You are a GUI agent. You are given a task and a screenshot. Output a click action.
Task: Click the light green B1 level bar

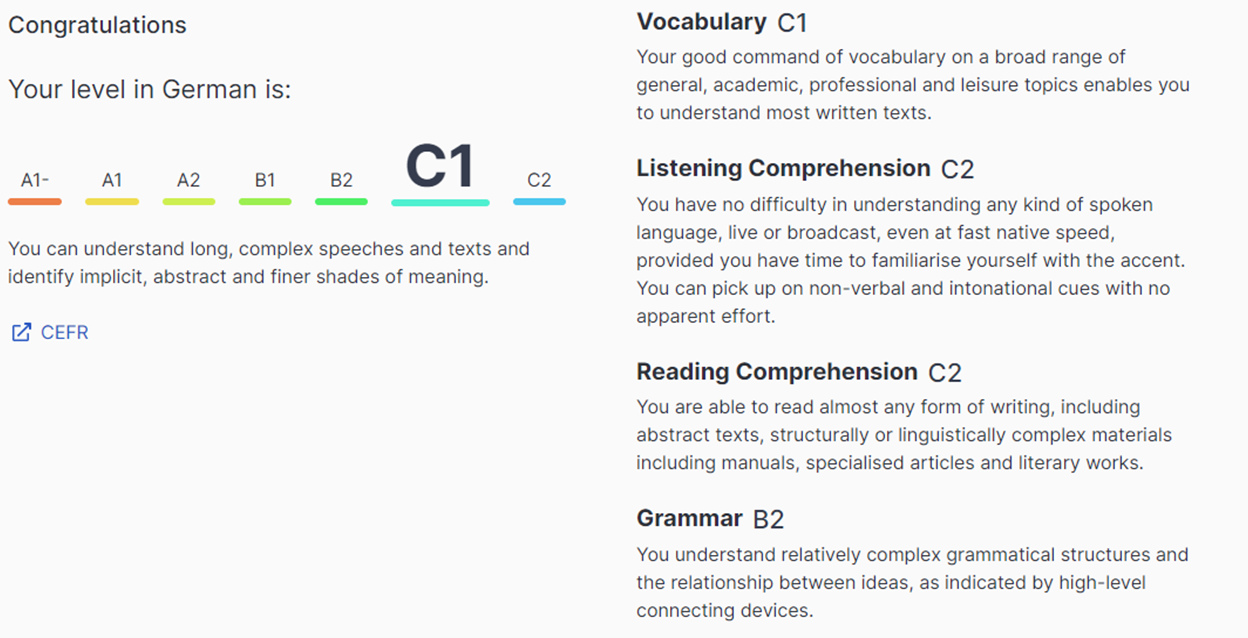(265, 202)
